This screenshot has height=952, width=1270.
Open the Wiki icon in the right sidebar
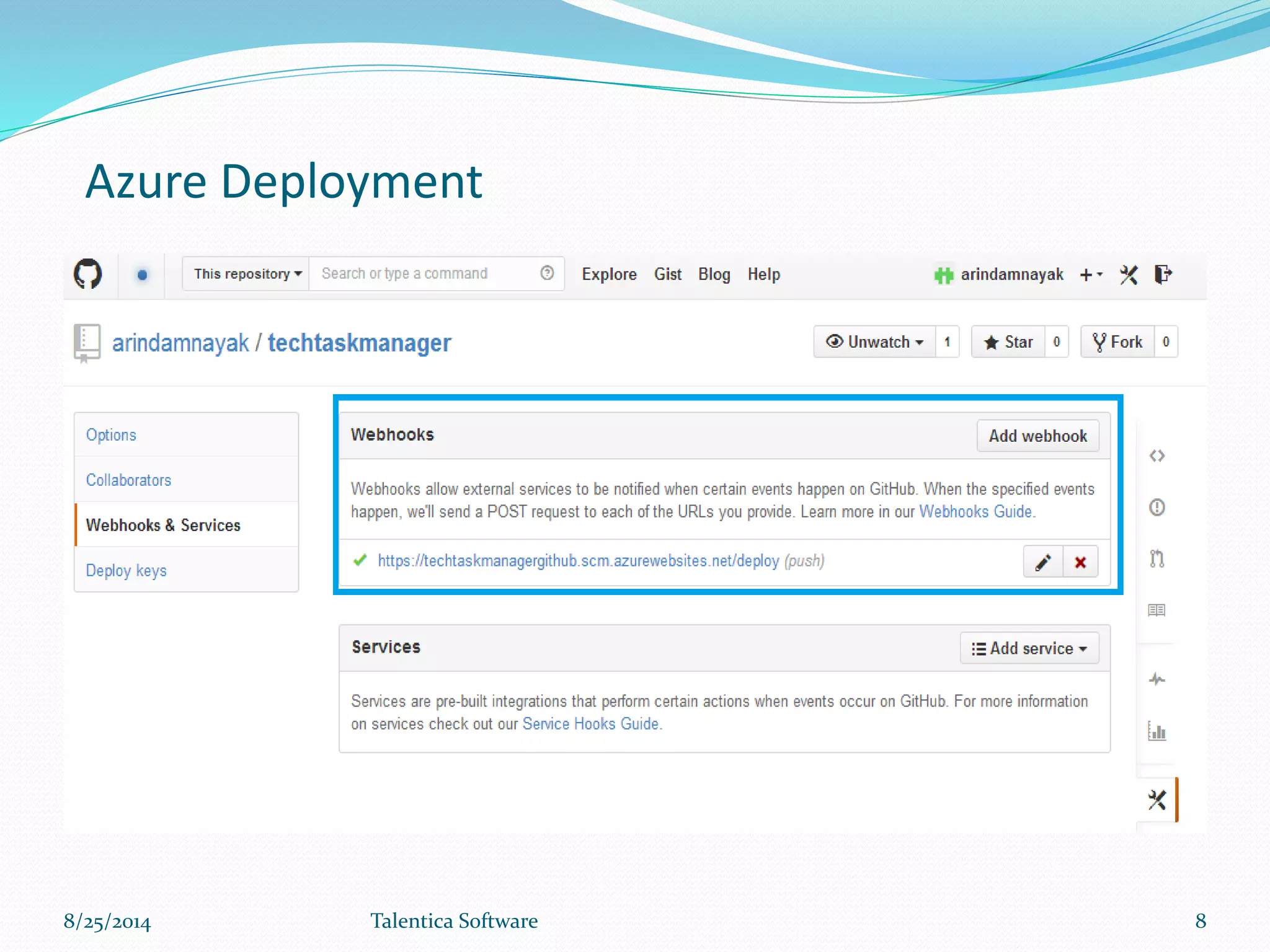click(1157, 610)
